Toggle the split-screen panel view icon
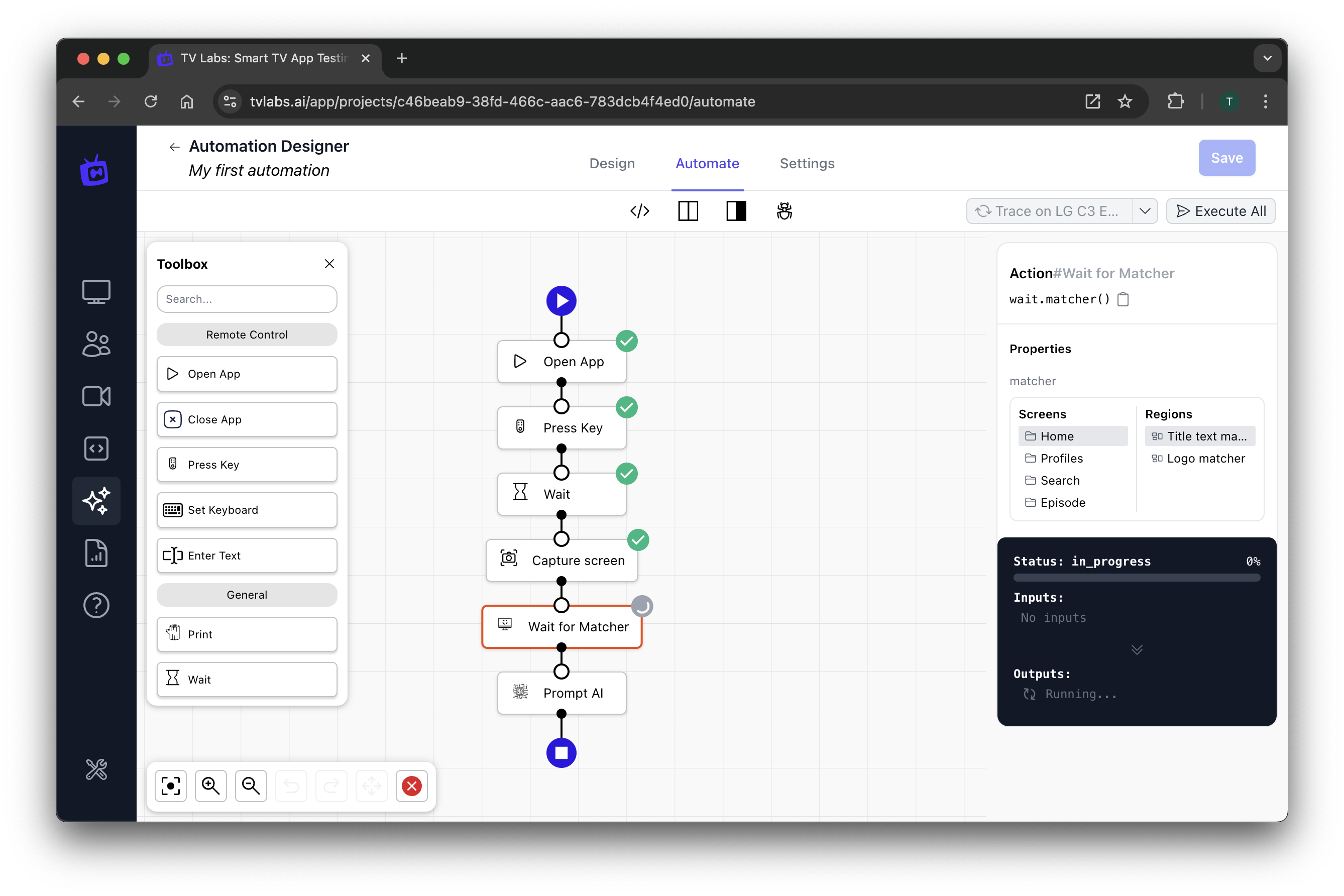Screen dimensions: 1344x896 (688, 211)
